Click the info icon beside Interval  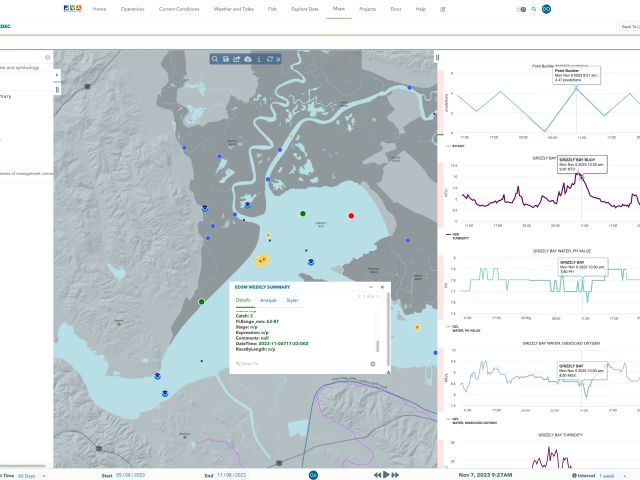tap(574, 476)
